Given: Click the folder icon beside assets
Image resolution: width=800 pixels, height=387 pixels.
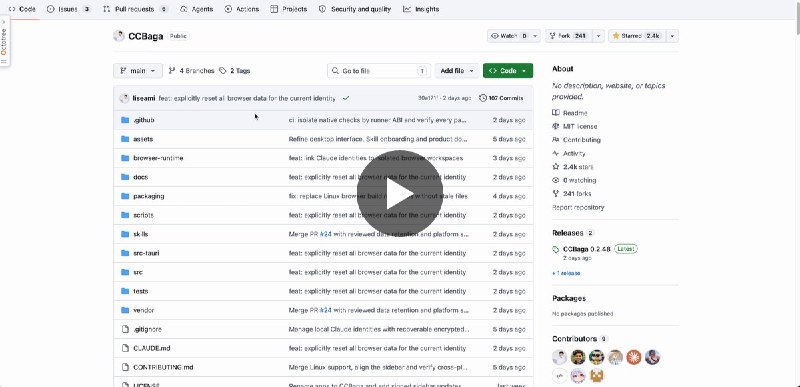Looking at the screenshot, I should point(125,139).
